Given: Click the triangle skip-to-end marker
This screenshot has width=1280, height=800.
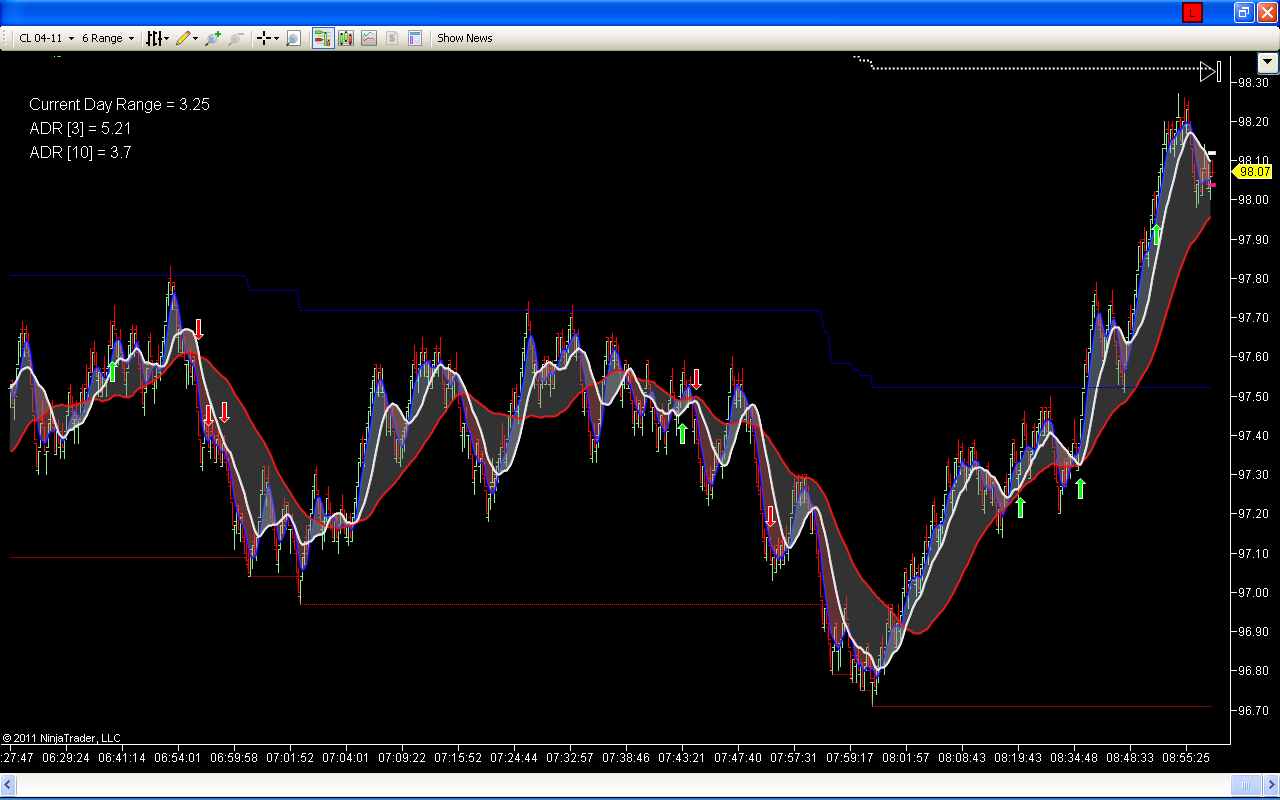Looking at the screenshot, I should 1211,71.
